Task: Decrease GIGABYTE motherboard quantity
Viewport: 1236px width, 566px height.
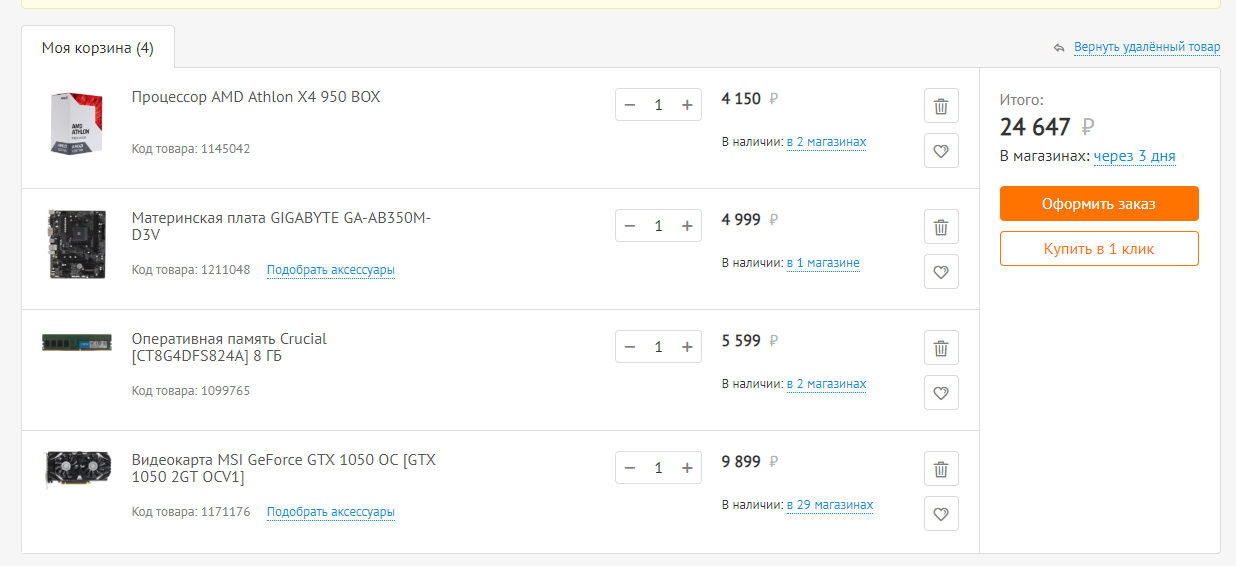Action: pos(629,226)
